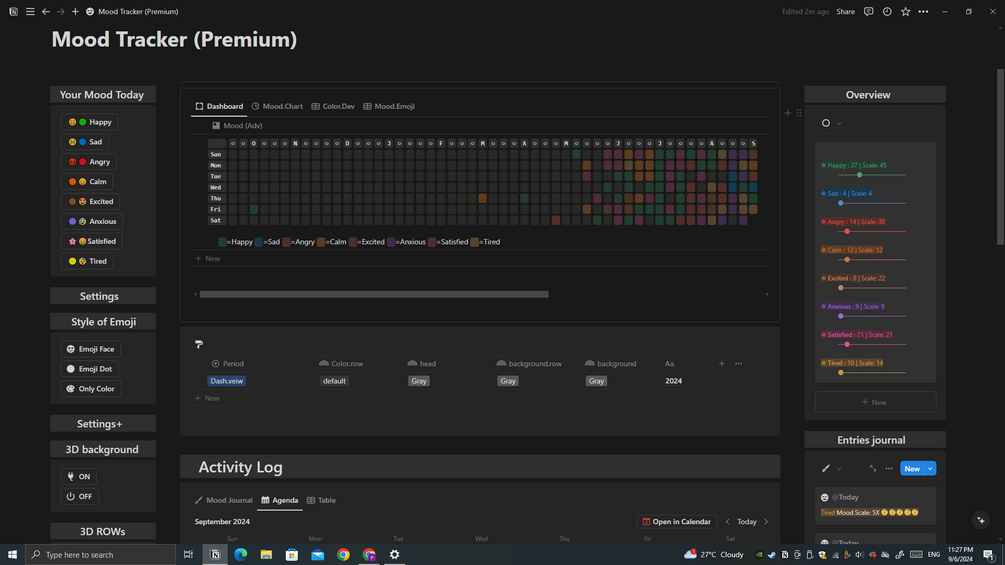Viewport: 1005px width, 565px height.
Task: Open page history clock icon
Action: pos(887,12)
